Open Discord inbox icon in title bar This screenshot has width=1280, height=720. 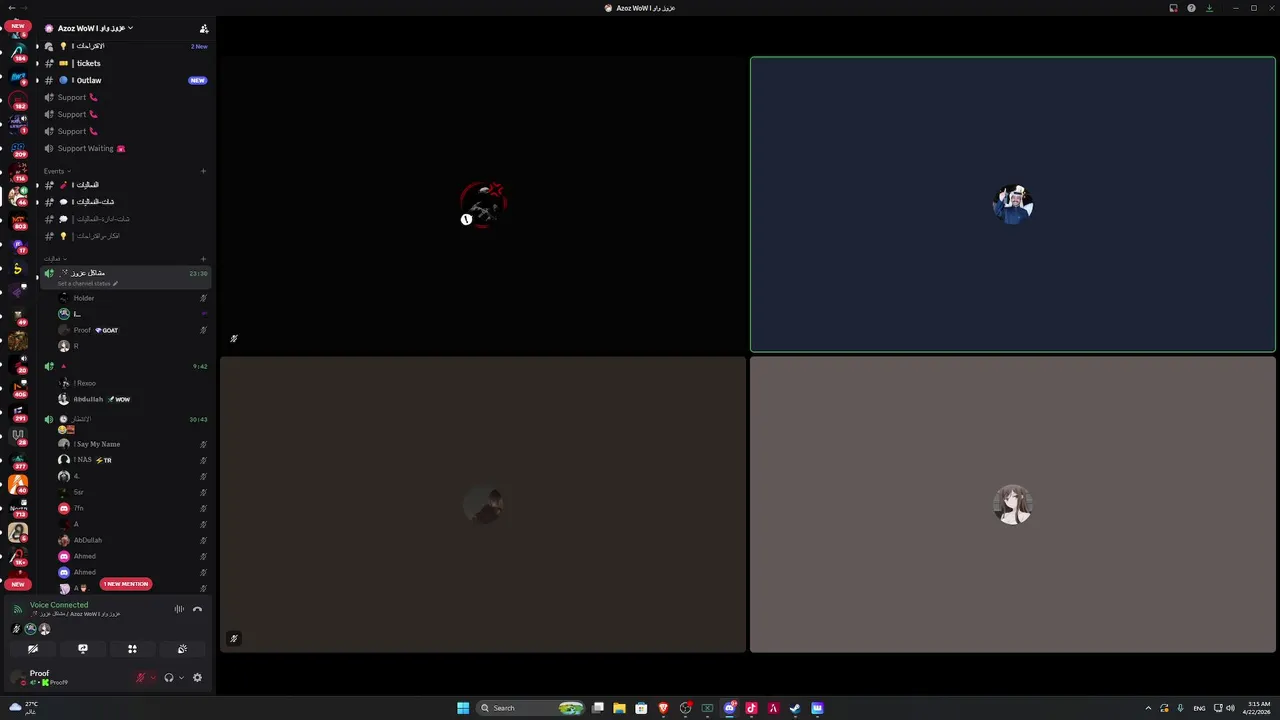coord(1173,8)
